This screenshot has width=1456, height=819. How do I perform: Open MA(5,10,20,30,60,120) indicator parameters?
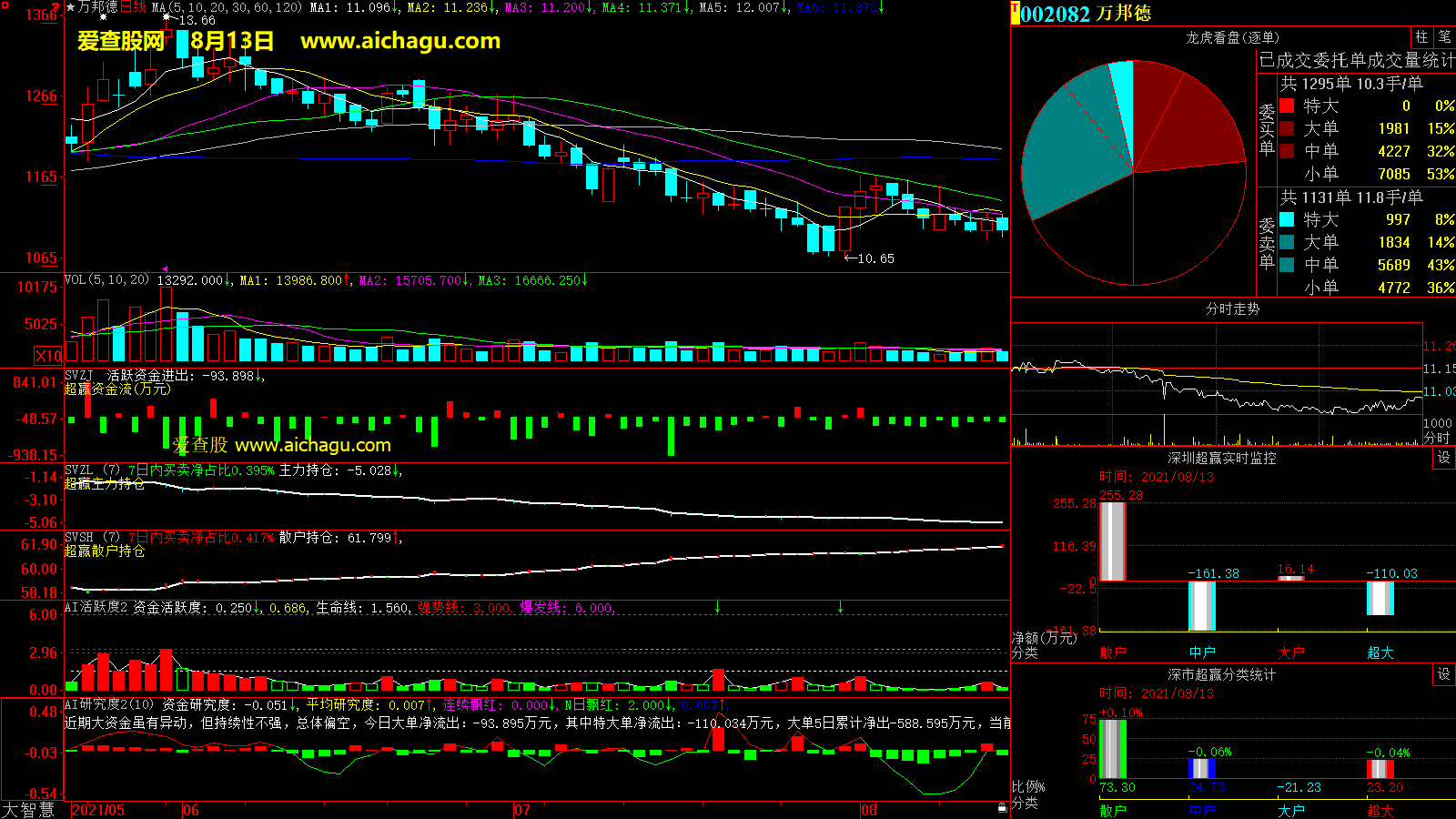[x=227, y=7]
